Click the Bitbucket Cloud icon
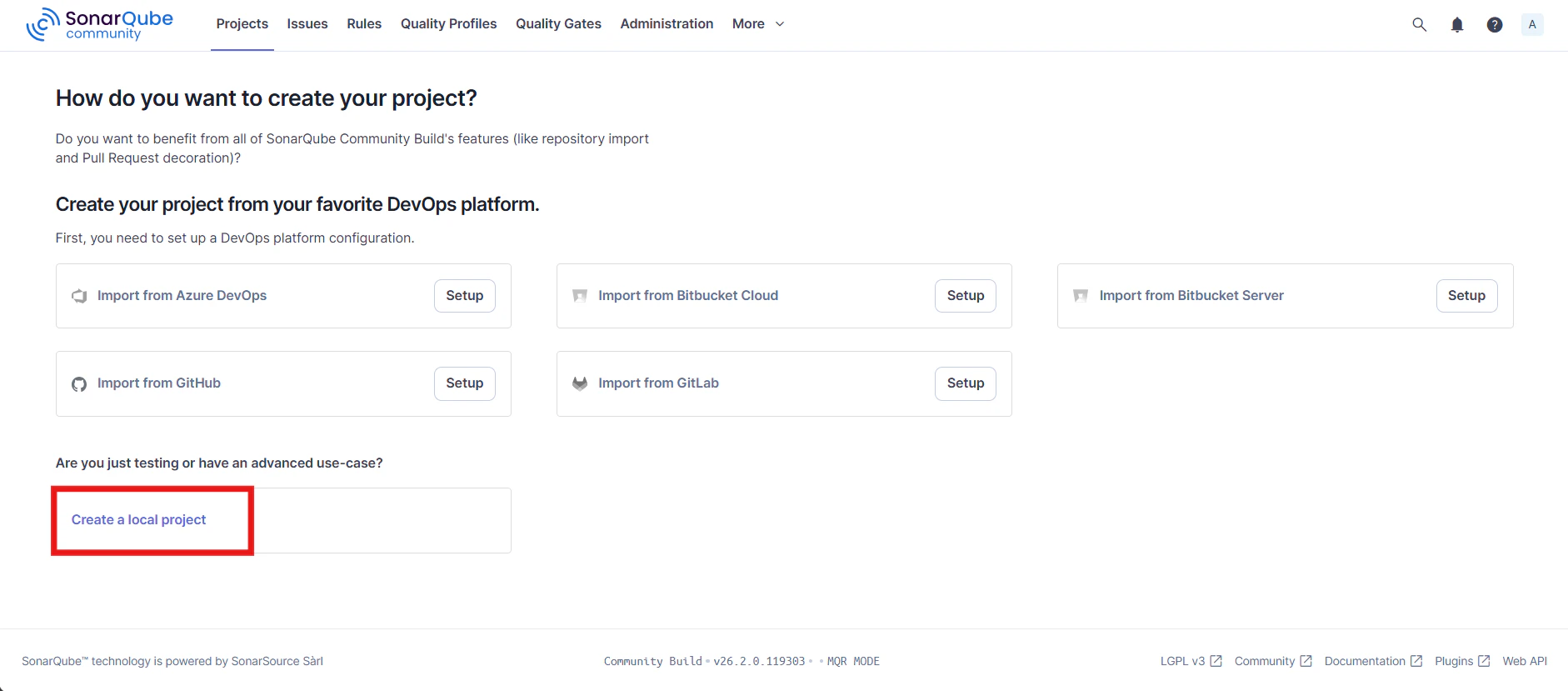The height and width of the screenshot is (691, 1568). 580,296
